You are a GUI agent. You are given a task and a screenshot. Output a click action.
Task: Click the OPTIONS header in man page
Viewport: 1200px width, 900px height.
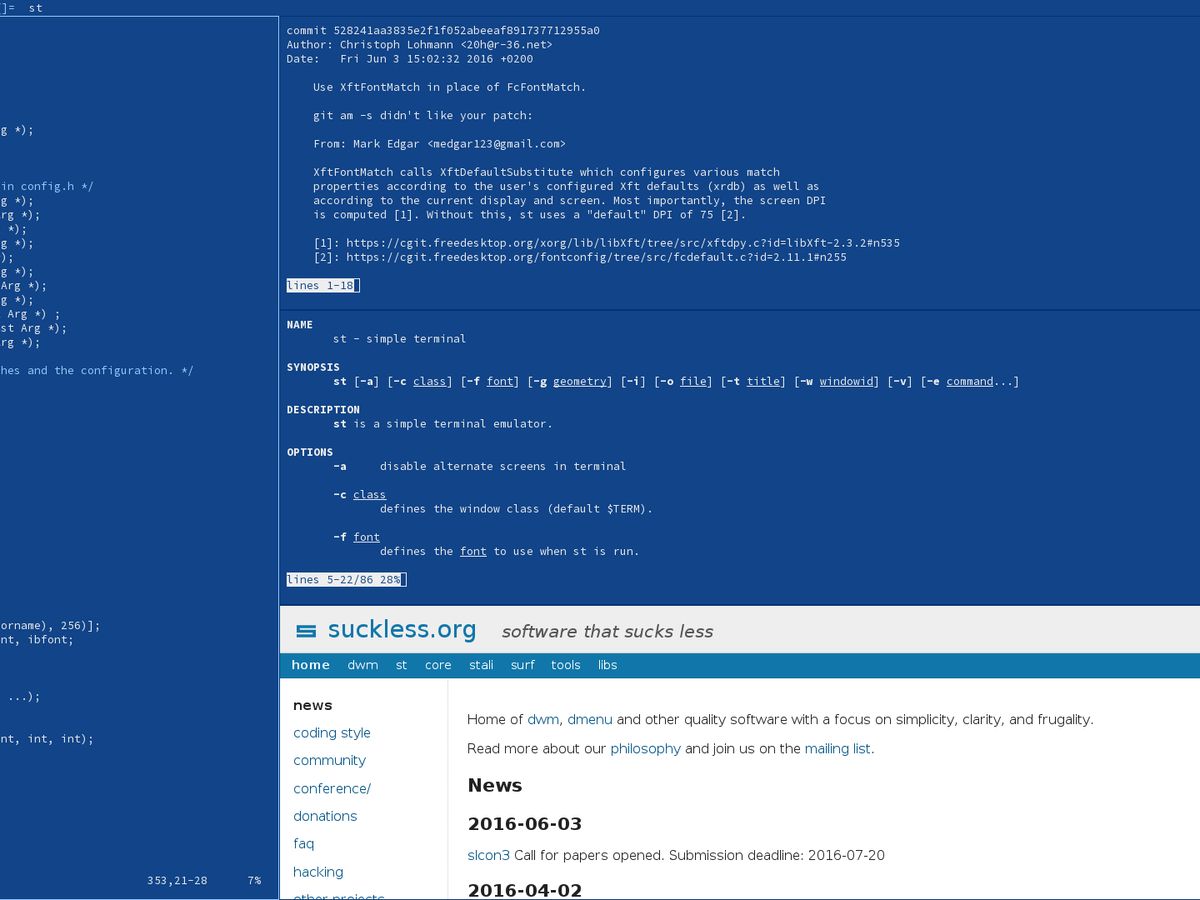pyautogui.click(x=310, y=452)
